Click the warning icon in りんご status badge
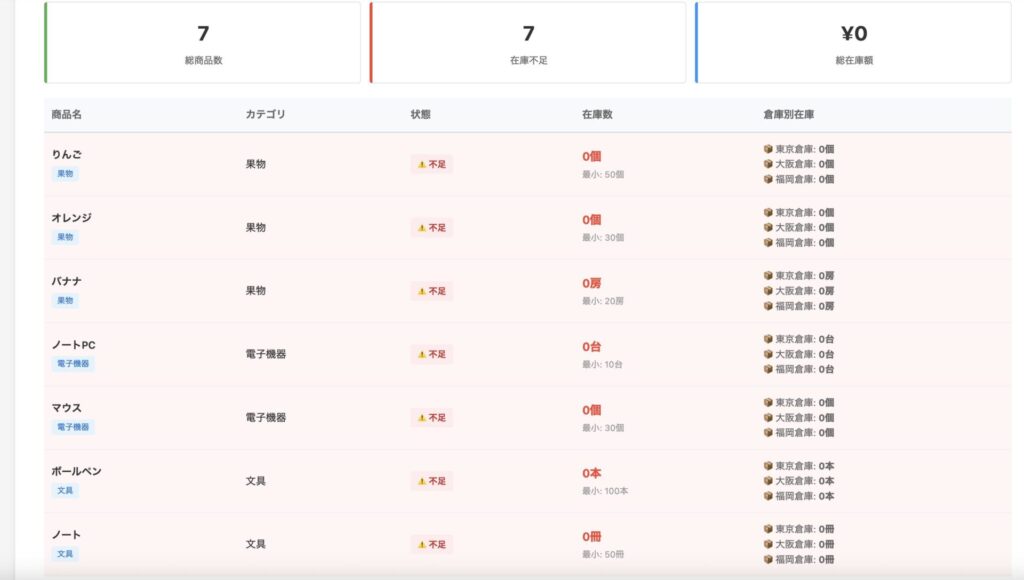 (x=422, y=164)
